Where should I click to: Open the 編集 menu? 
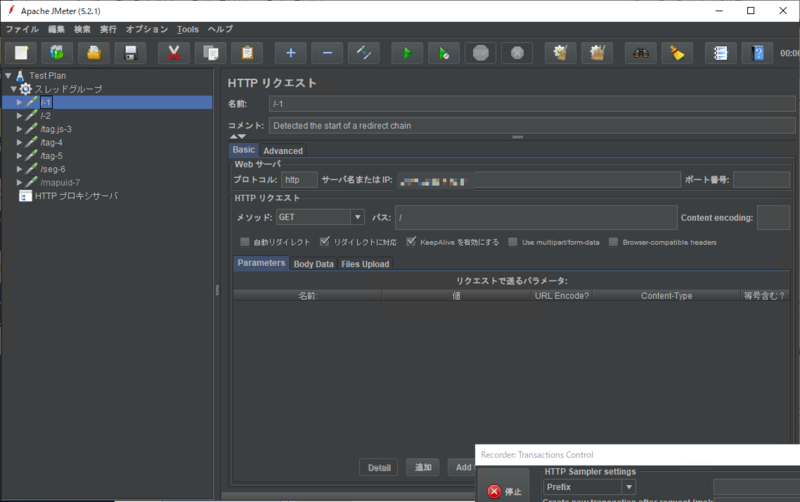pyautogui.click(x=56, y=29)
